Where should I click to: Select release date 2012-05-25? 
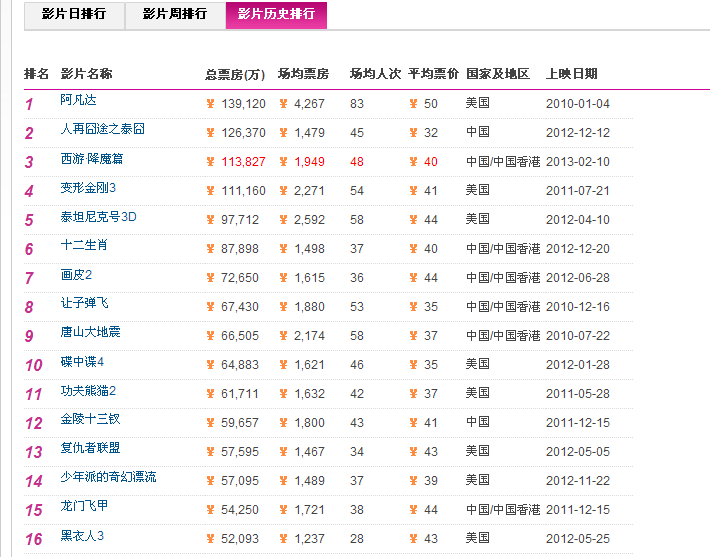click(578, 538)
